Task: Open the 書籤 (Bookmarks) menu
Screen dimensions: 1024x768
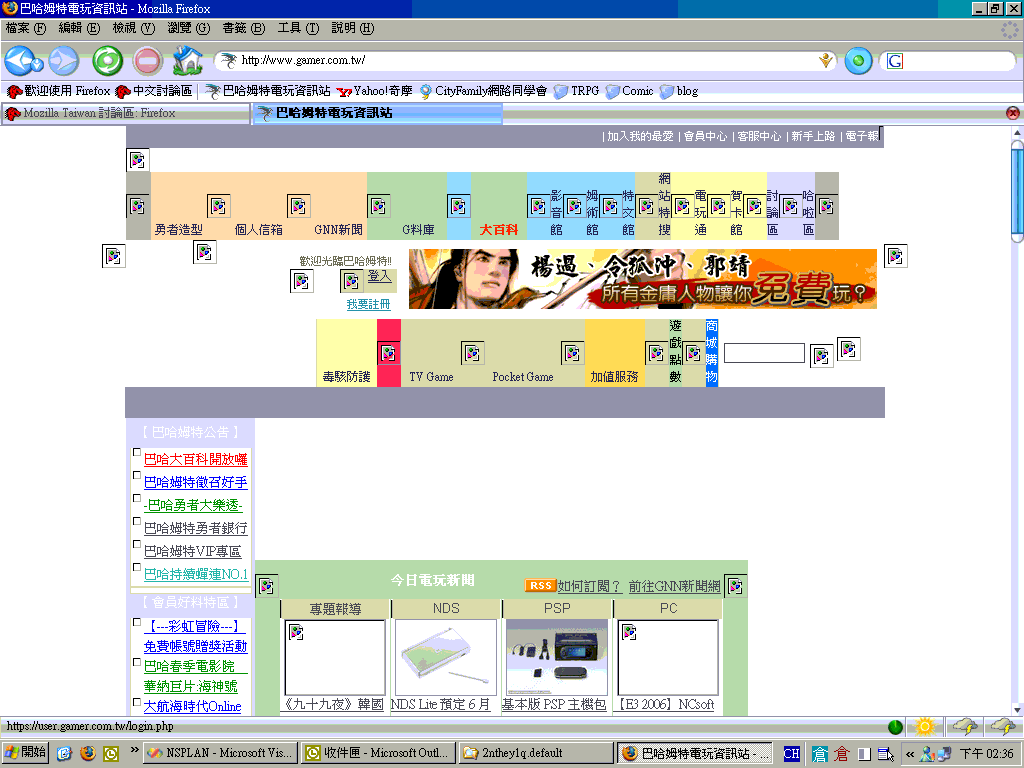Action: pyautogui.click(x=243, y=28)
